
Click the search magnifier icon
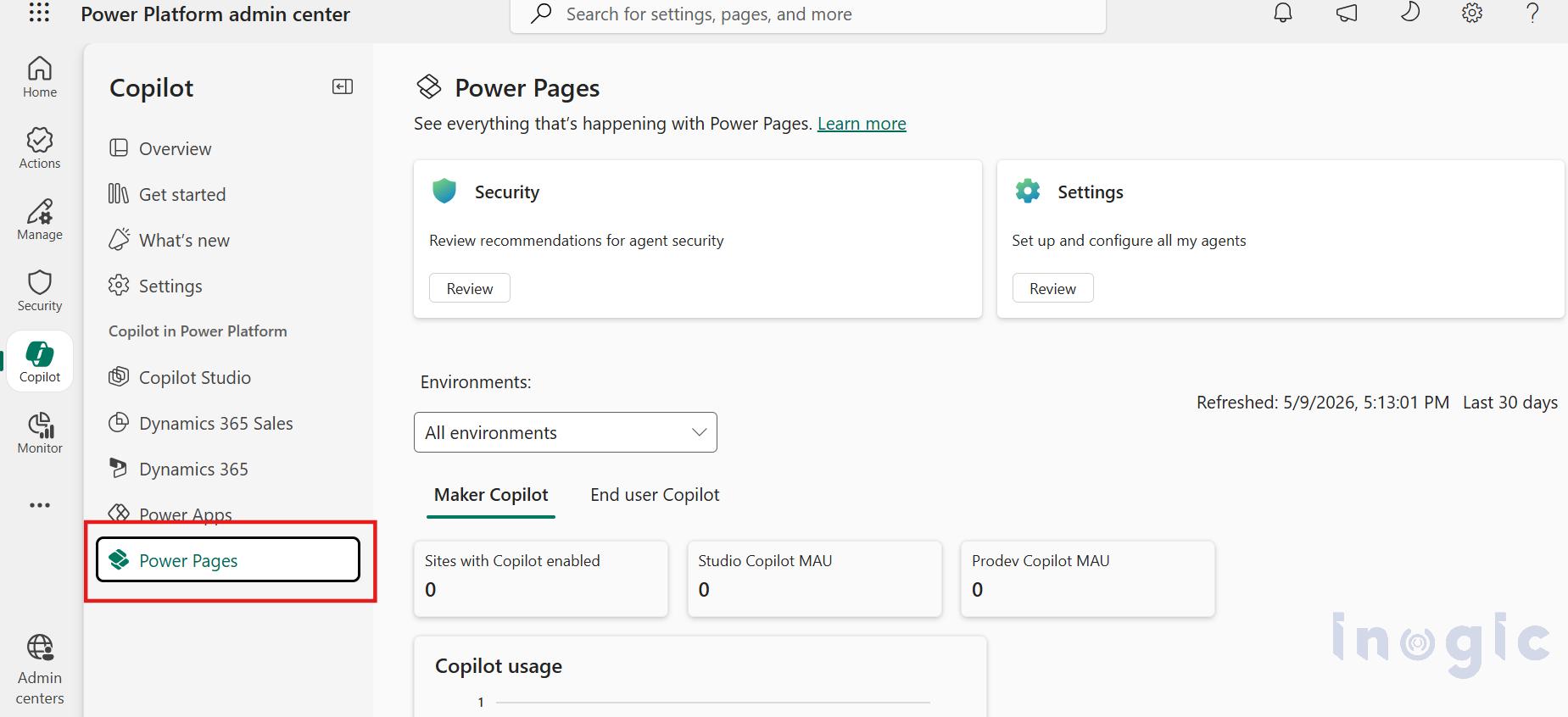(541, 14)
